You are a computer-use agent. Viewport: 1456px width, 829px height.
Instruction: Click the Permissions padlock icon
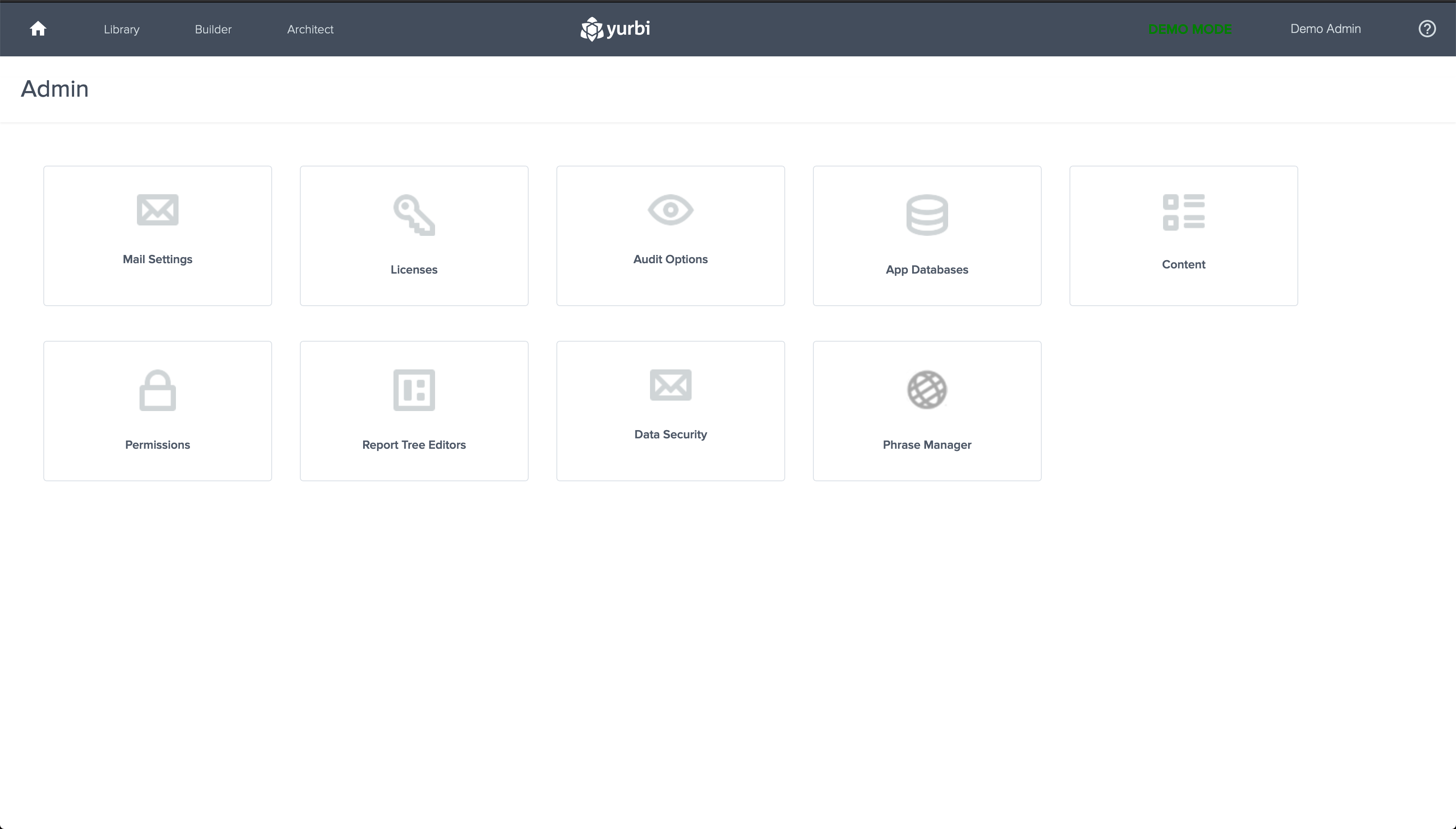click(158, 391)
